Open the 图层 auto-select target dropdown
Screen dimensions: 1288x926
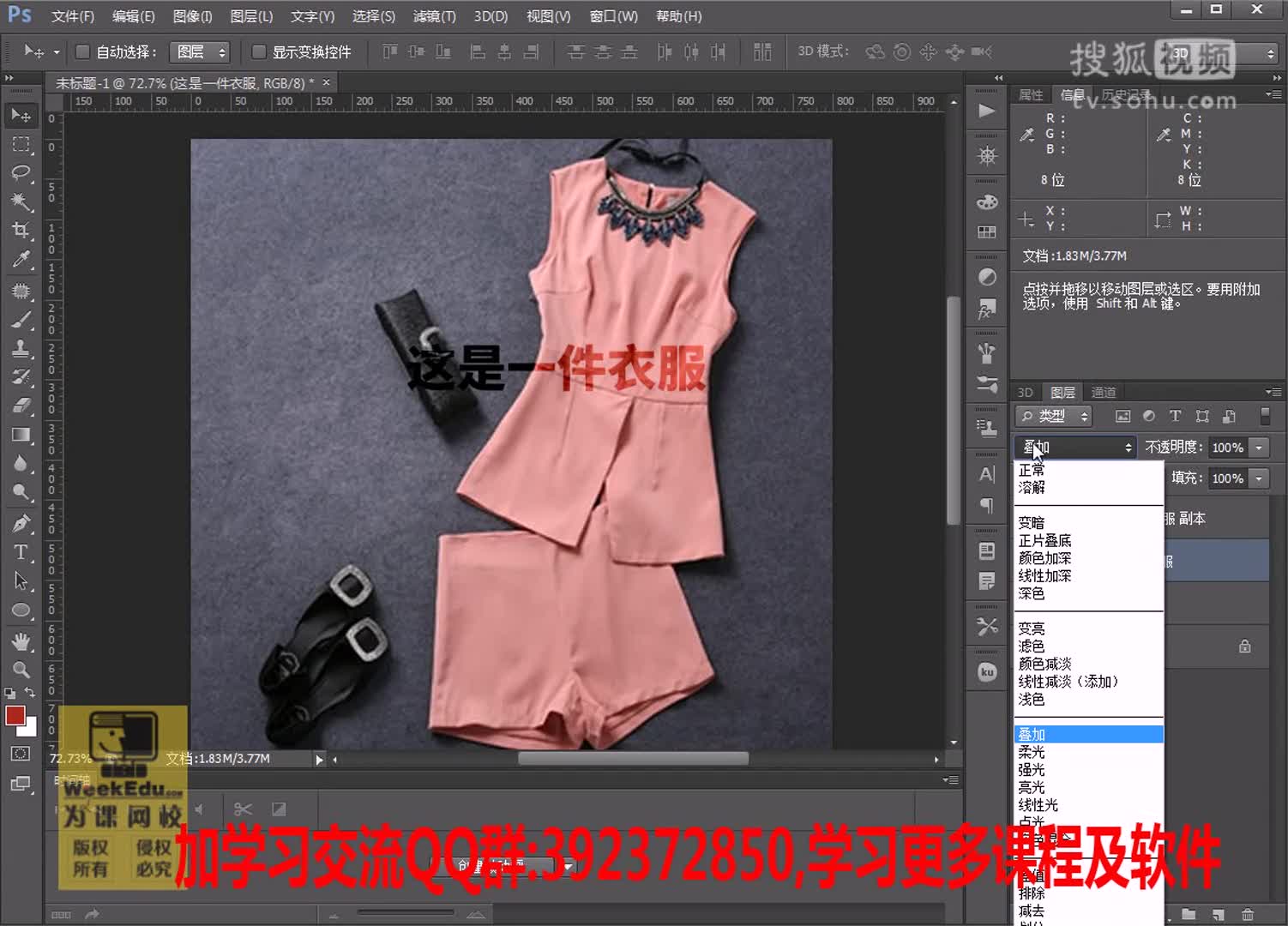200,52
